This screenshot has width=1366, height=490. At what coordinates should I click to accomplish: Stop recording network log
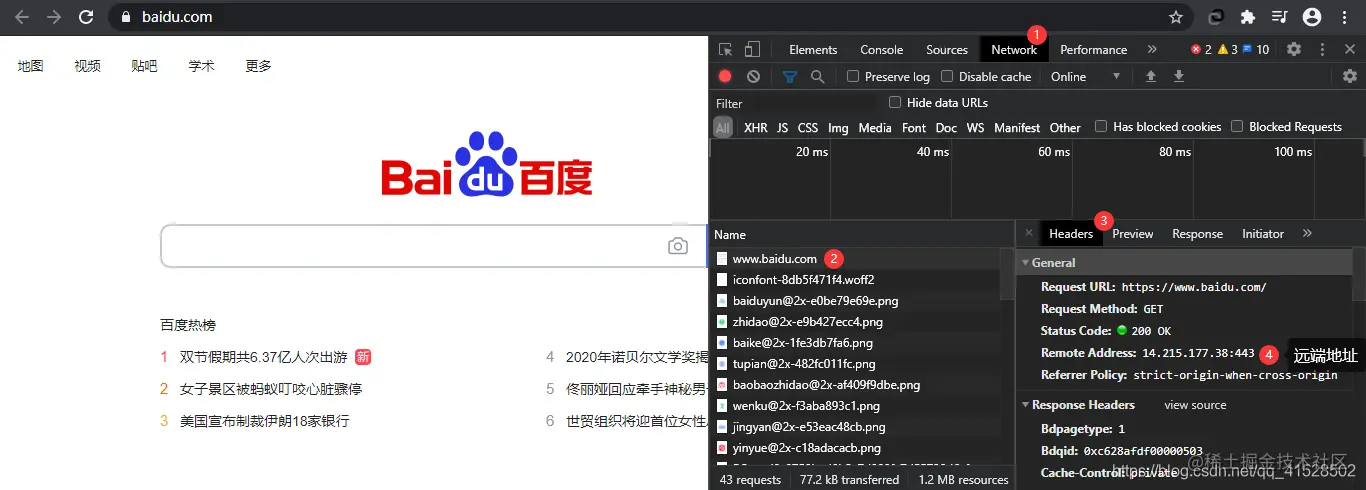click(725, 76)
